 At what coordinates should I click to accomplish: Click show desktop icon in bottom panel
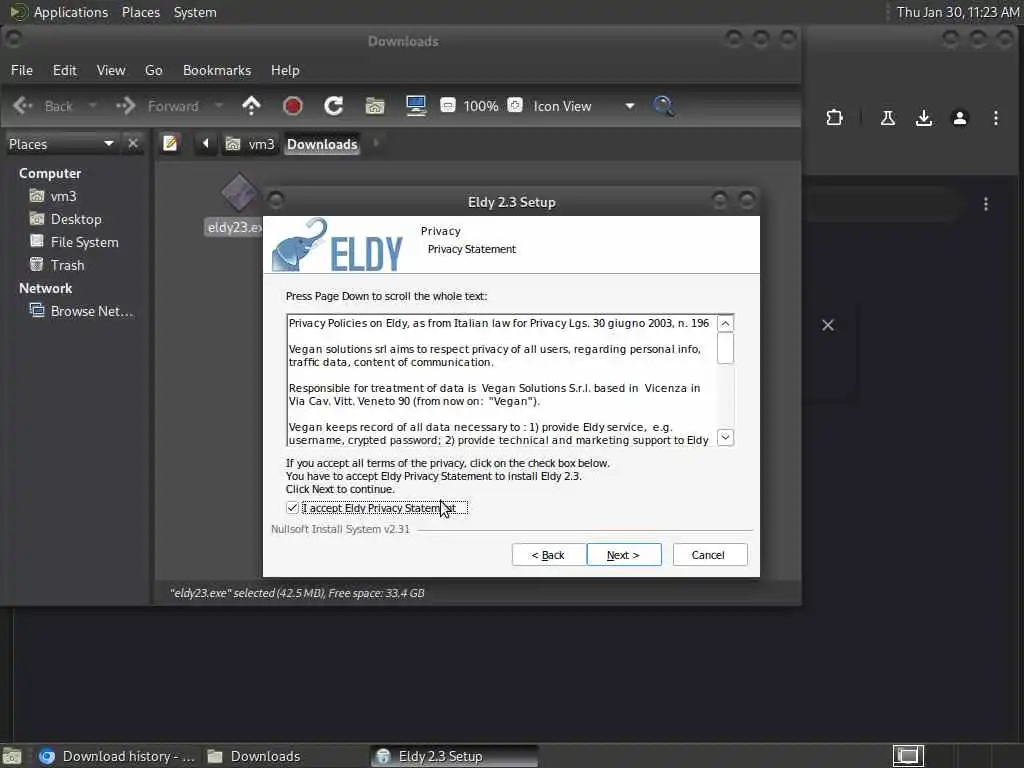(12, 757)
